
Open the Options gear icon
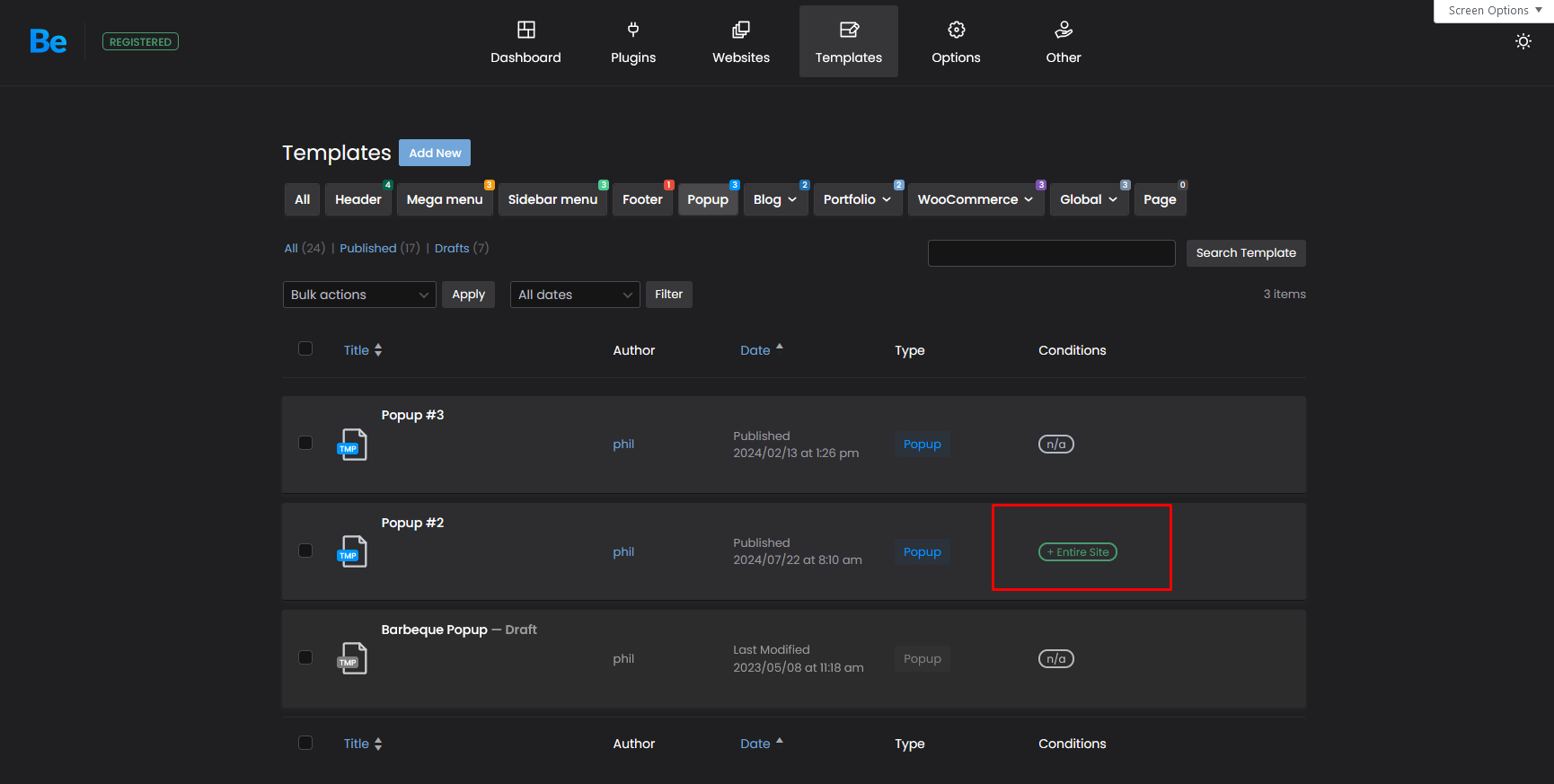(957, 30)
